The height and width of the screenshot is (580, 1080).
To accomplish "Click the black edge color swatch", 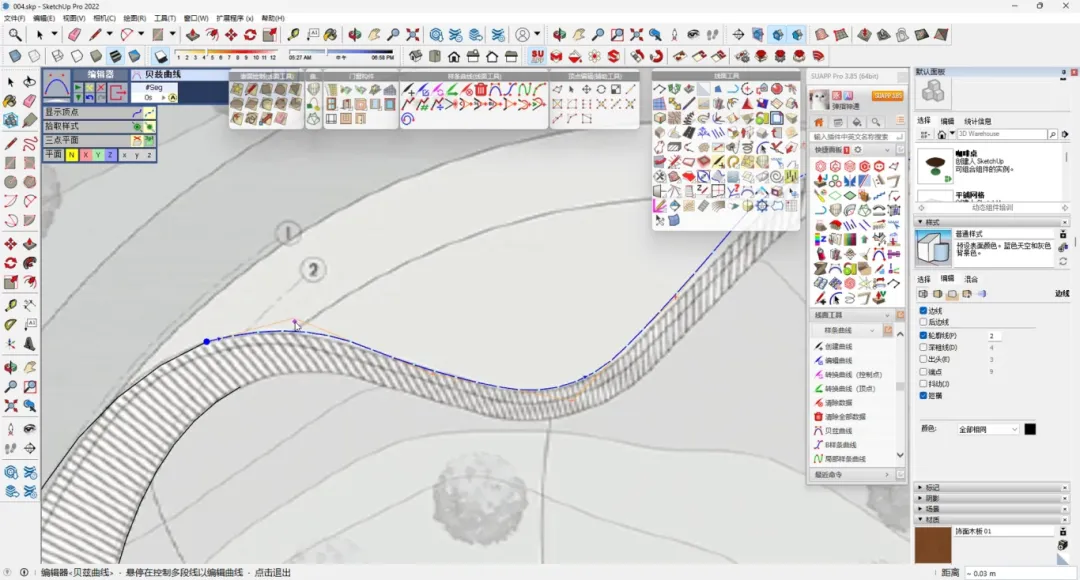I will click(x=1030, y=429).
